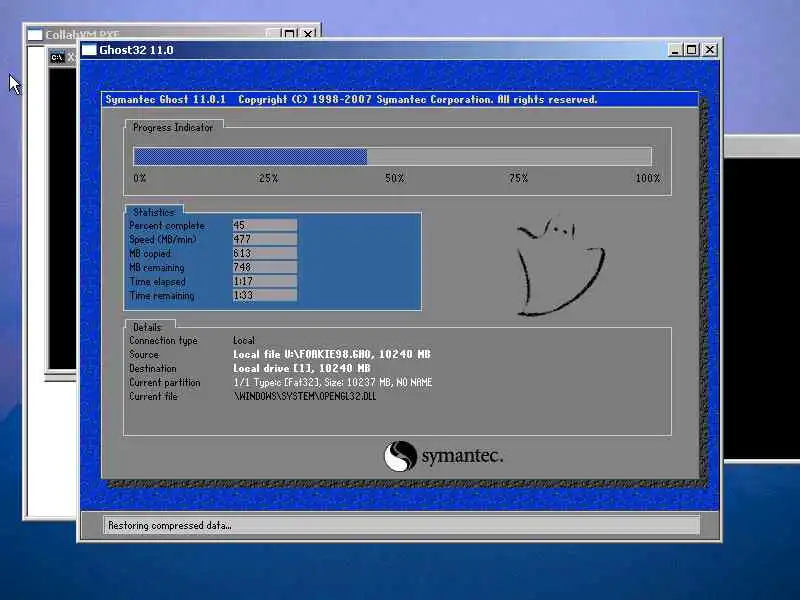Click the command prompt C:\ icon
800x600 pixels.
[x=57, y=57]
